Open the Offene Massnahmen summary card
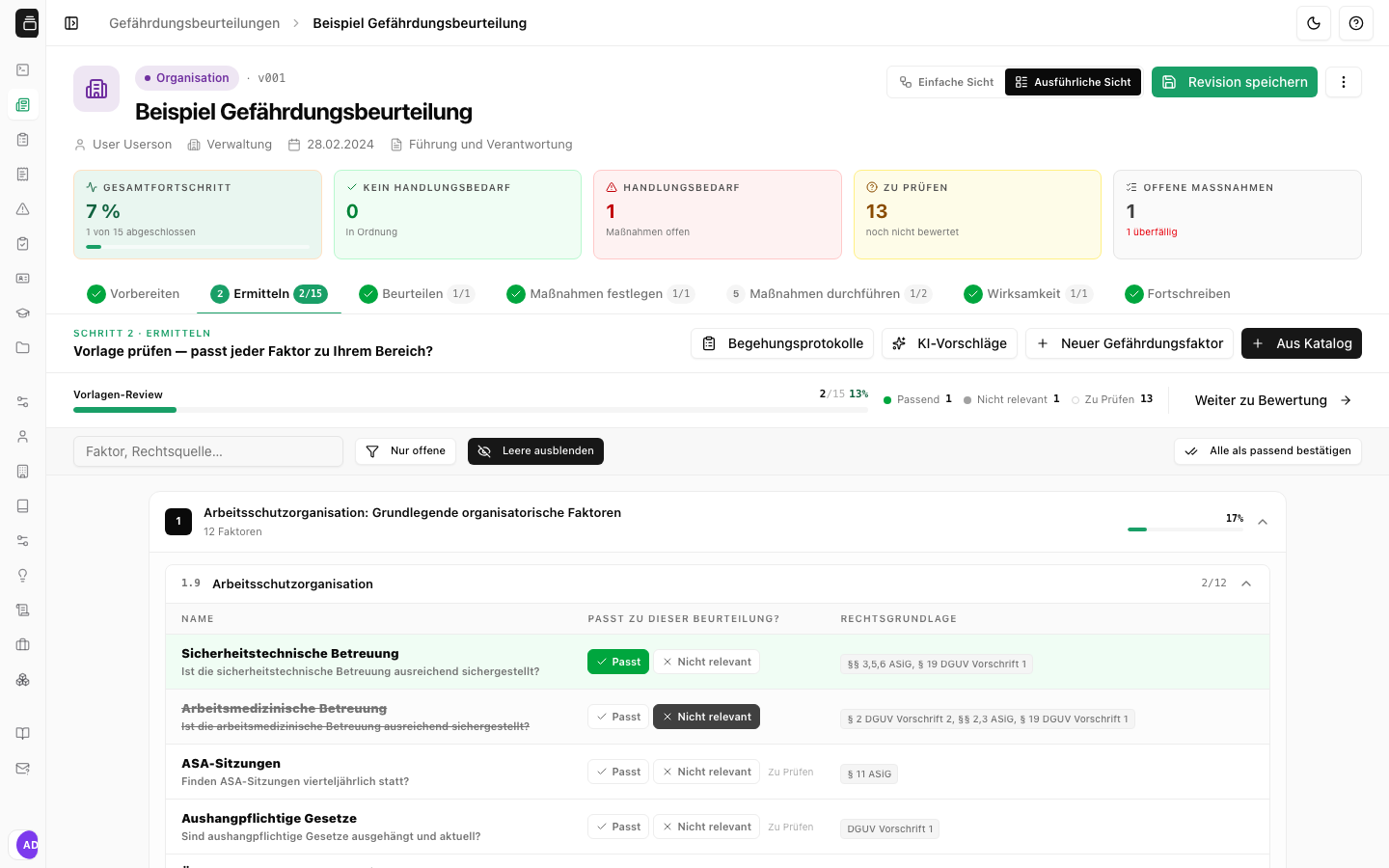 1238,214
